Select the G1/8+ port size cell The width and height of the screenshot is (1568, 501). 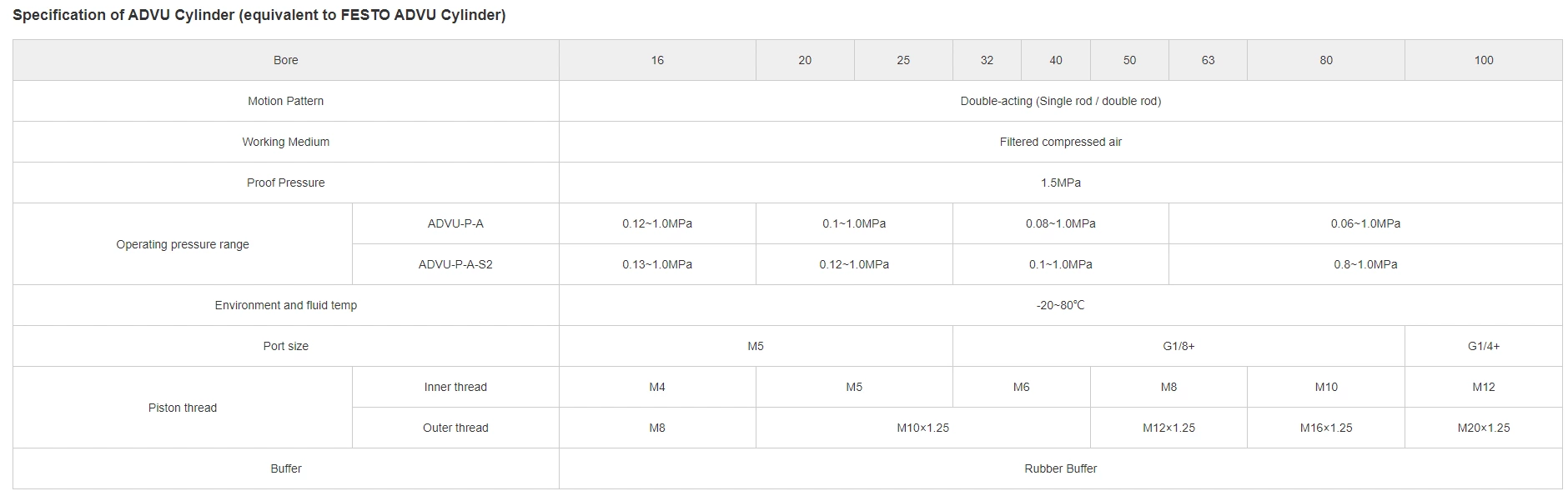1179,346
